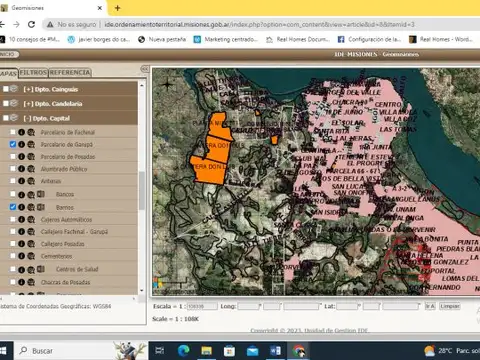Open info icon for Parcelario de Posadas

coord(21,156)
